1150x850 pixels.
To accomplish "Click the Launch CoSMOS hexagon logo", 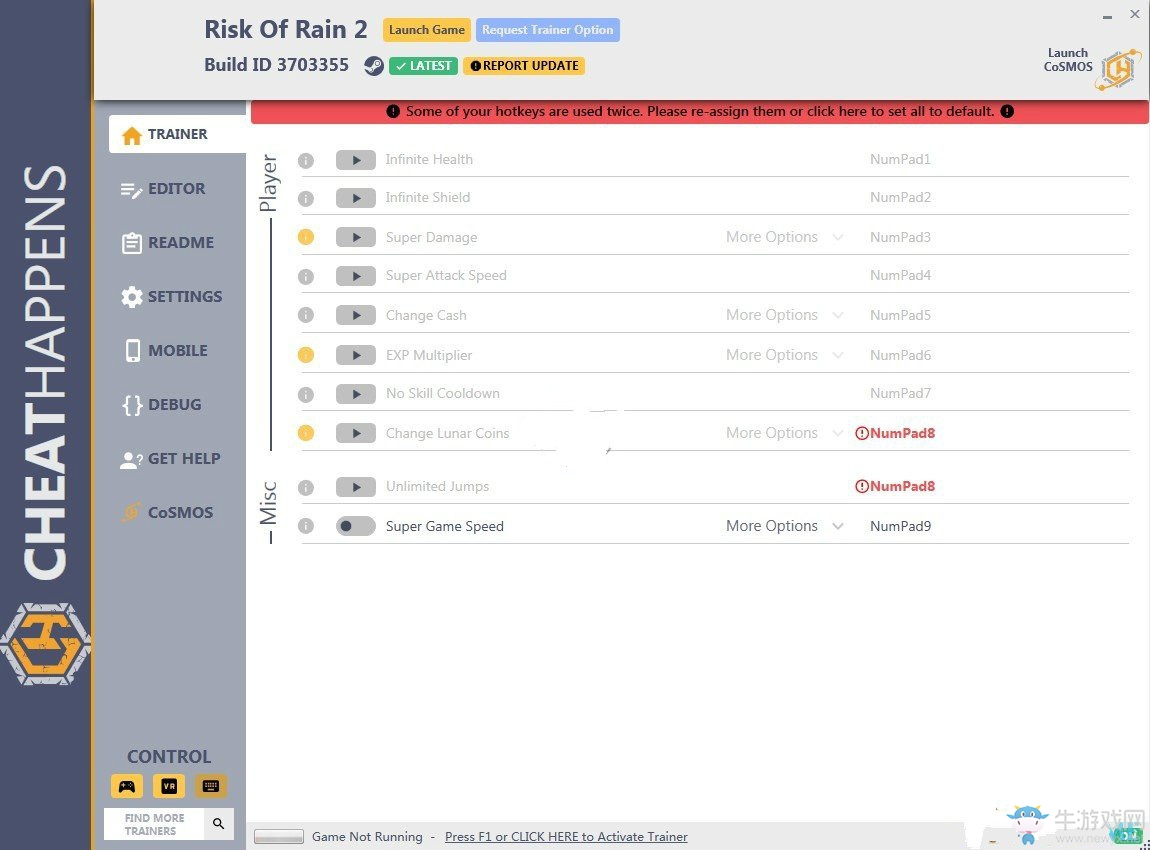I will pyautogui.click(x=1118, y=70).
